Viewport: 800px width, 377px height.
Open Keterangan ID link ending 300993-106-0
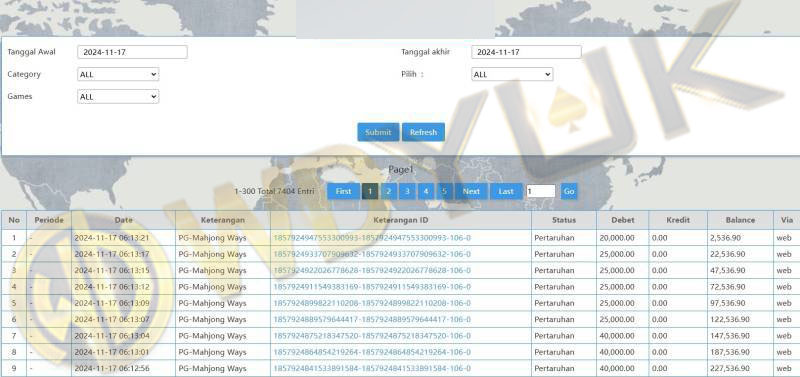tap(372, 238)
